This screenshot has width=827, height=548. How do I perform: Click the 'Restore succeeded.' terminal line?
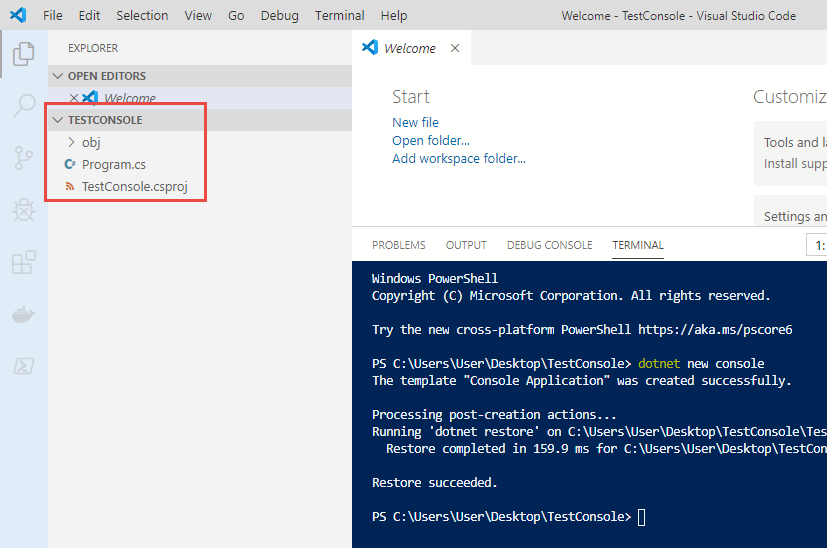click(x=435, y=483)
